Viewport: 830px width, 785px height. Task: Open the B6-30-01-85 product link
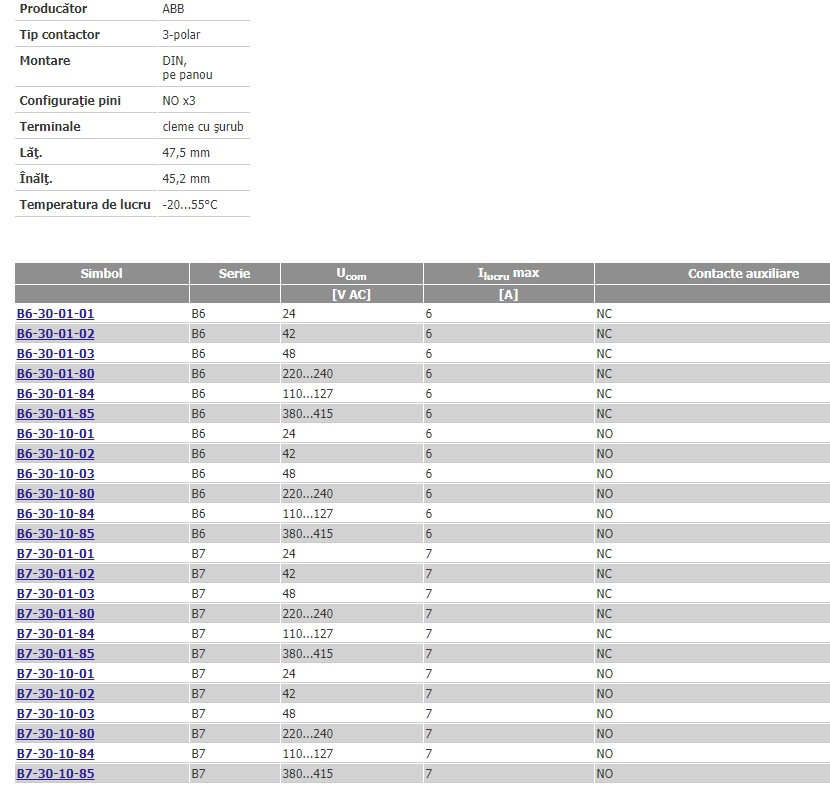pyautogui.click(x=56, y=413)
